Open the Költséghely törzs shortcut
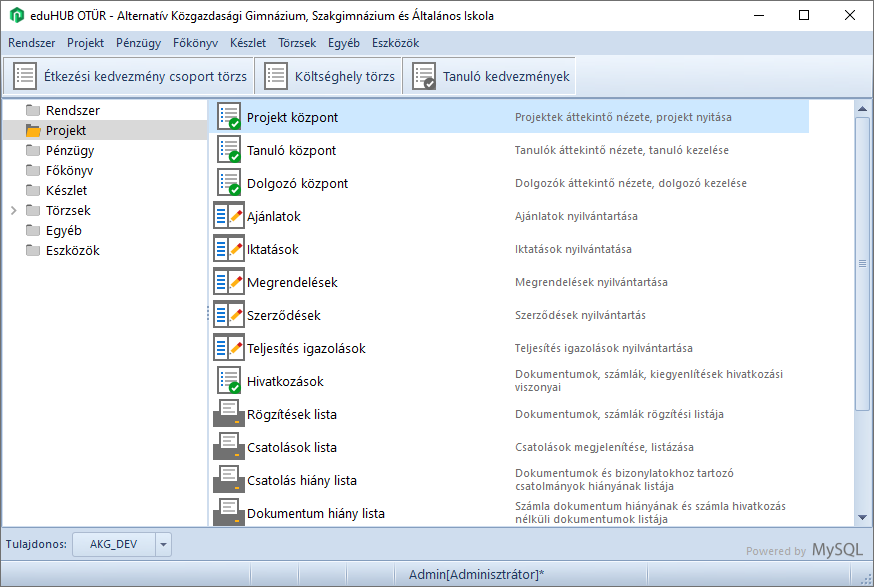 (x=329, y=76)
